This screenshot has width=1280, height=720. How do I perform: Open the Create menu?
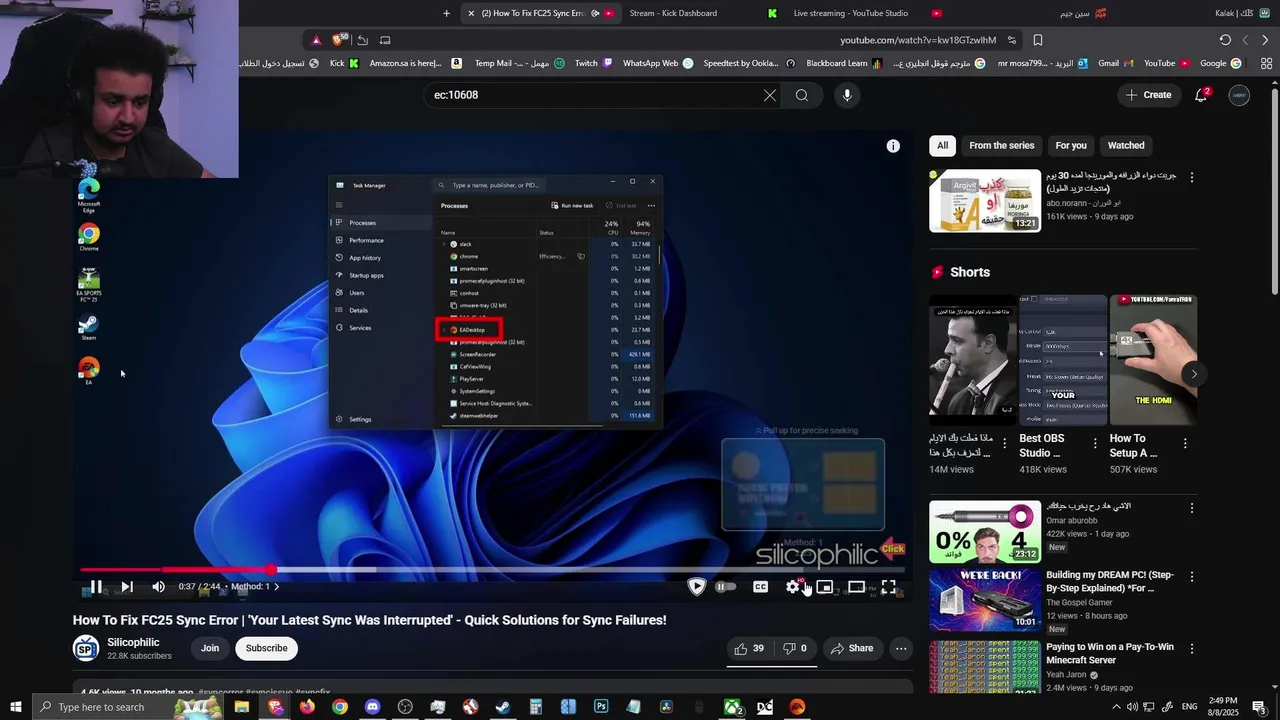coord(1149,95)
